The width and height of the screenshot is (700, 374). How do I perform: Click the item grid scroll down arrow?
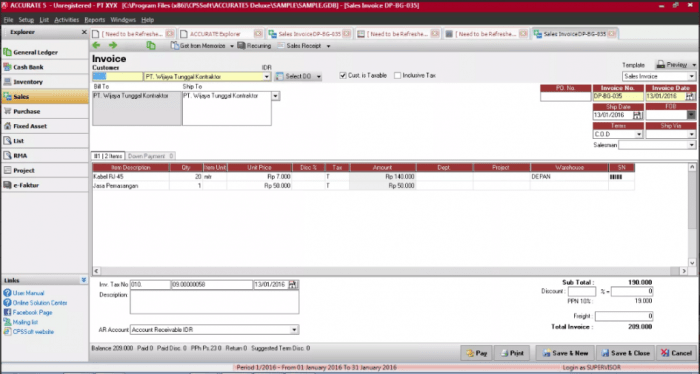point(692,263)
